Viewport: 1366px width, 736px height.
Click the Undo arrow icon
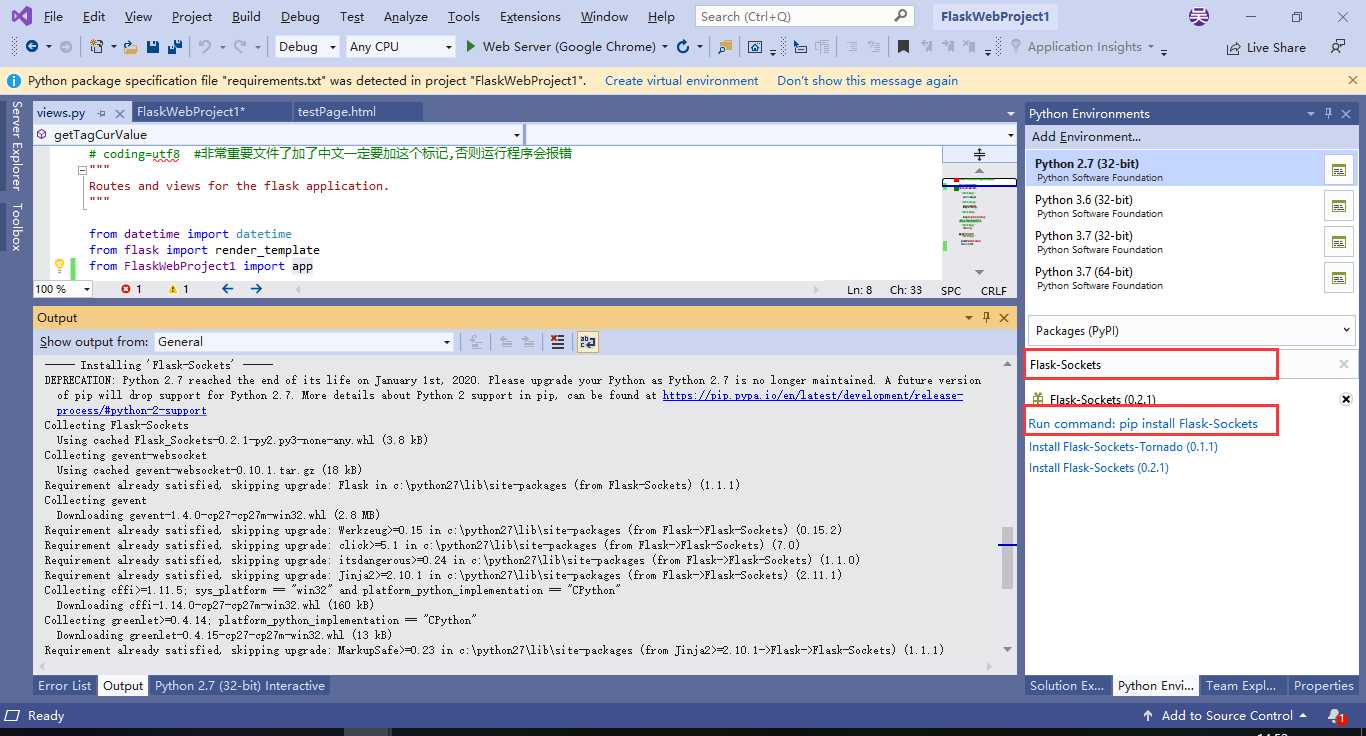pos(205,46)
